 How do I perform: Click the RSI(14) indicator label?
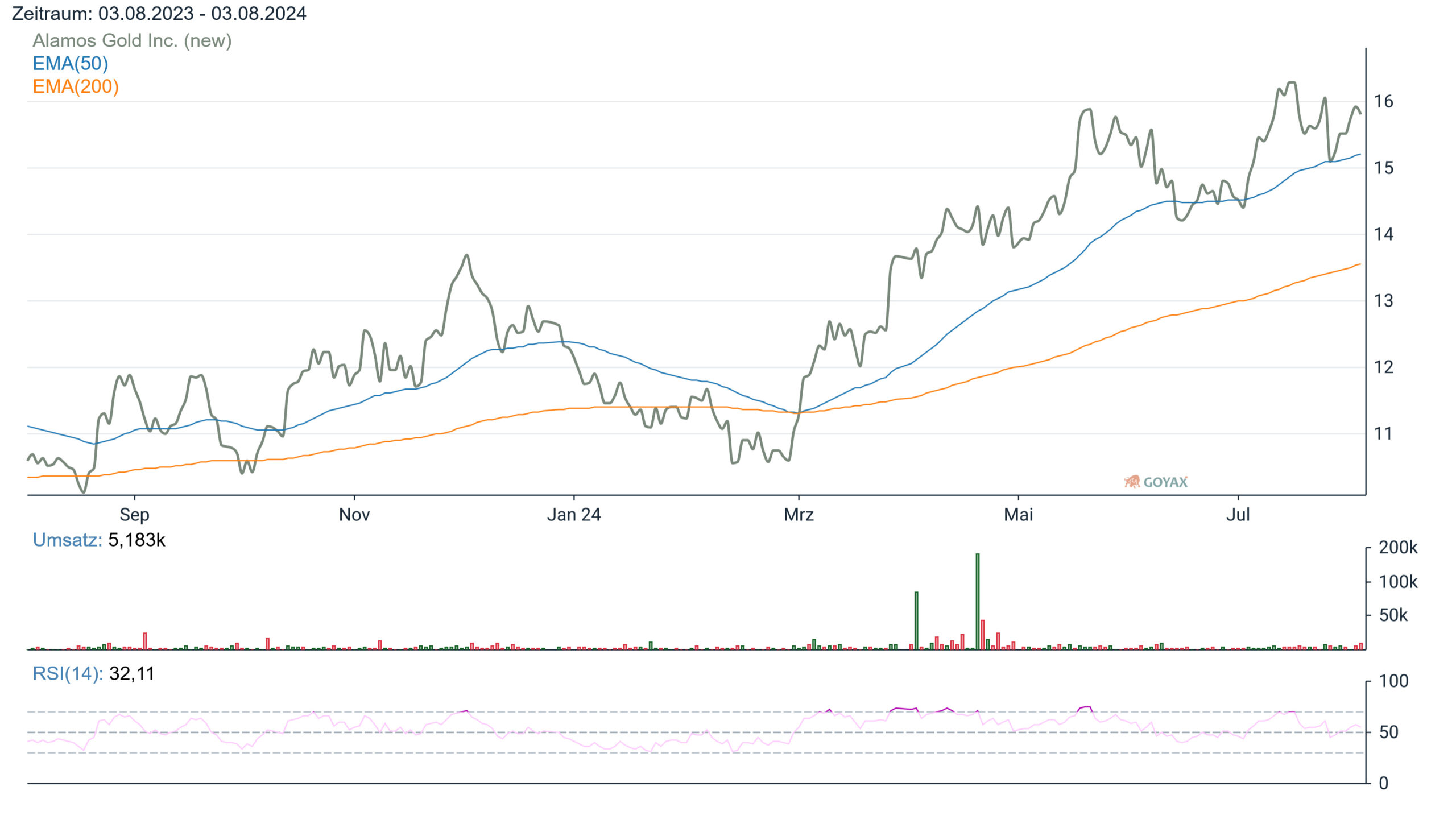coord(68,674)
